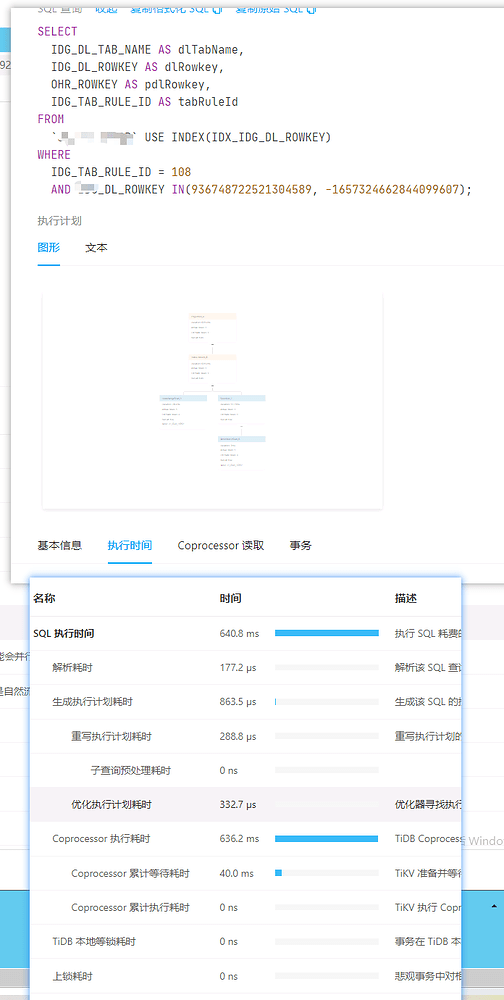Click the copy icon after 复制格式化 SQL

217,10
